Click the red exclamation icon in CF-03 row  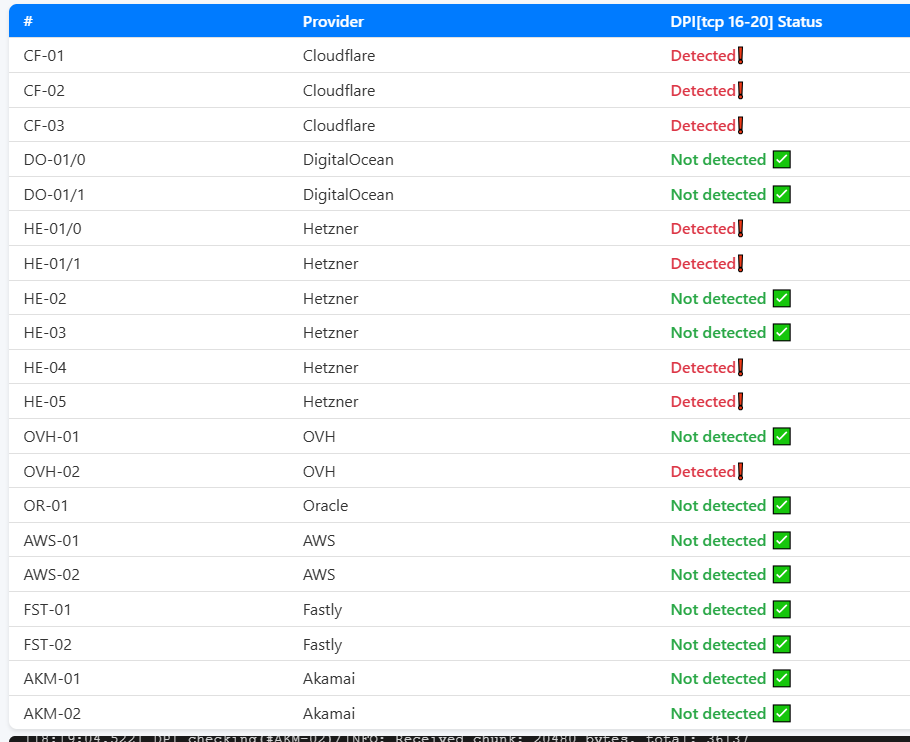[x=741, y=125]
